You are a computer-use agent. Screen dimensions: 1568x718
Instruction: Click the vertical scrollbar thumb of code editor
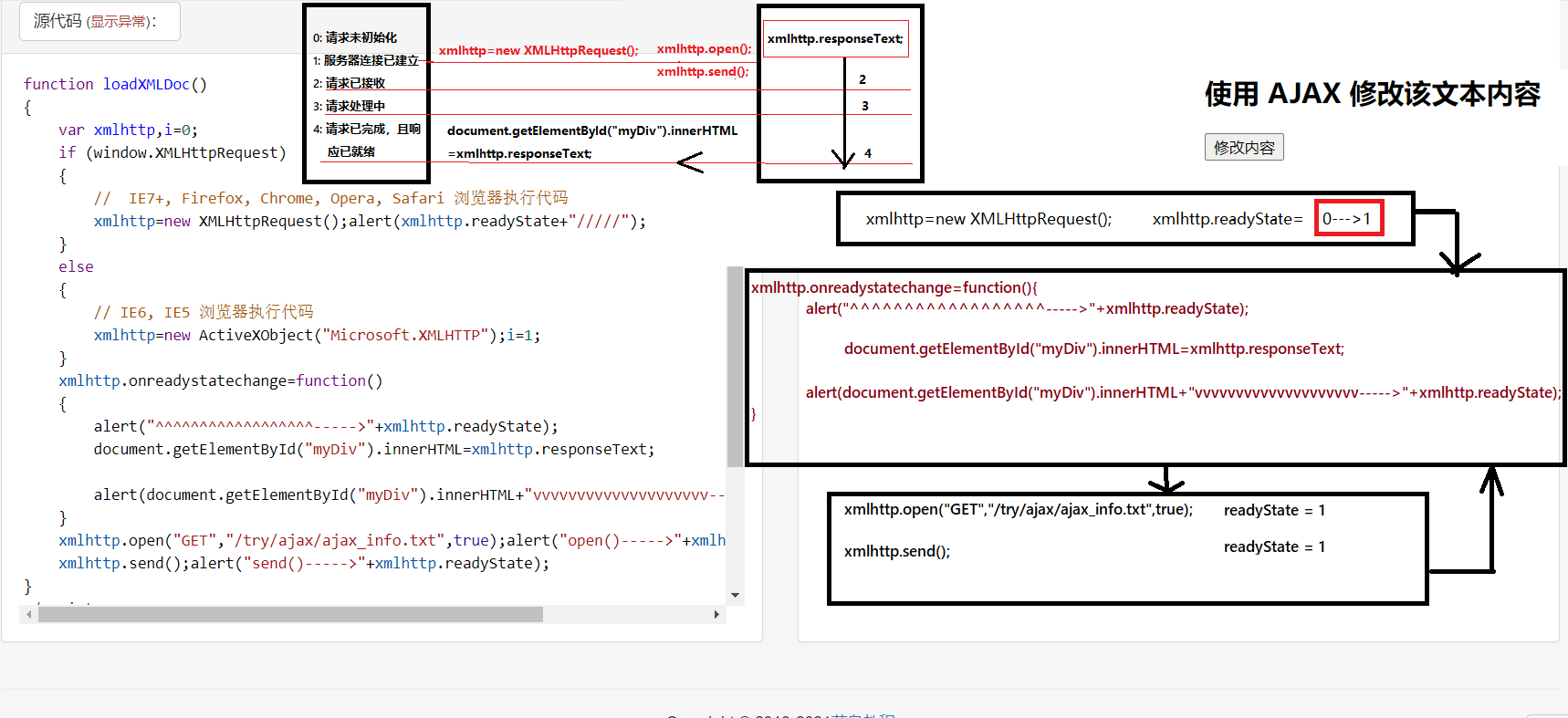[735, 367]
